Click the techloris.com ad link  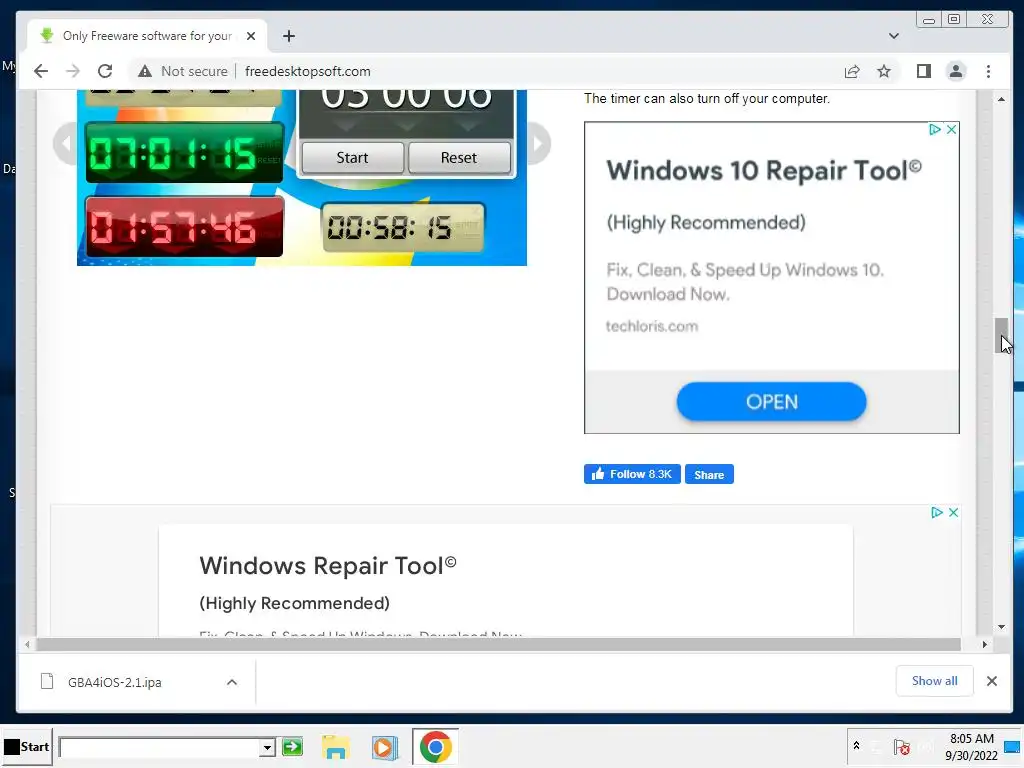[652, 326]
